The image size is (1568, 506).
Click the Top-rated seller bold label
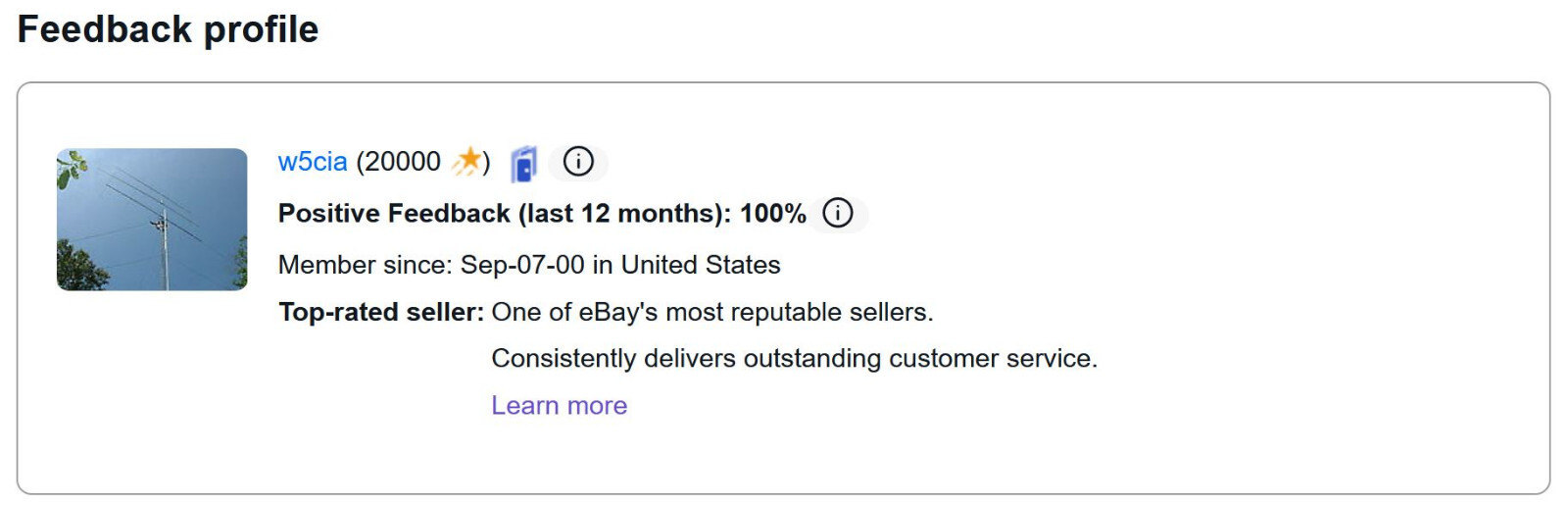point(380,312)
